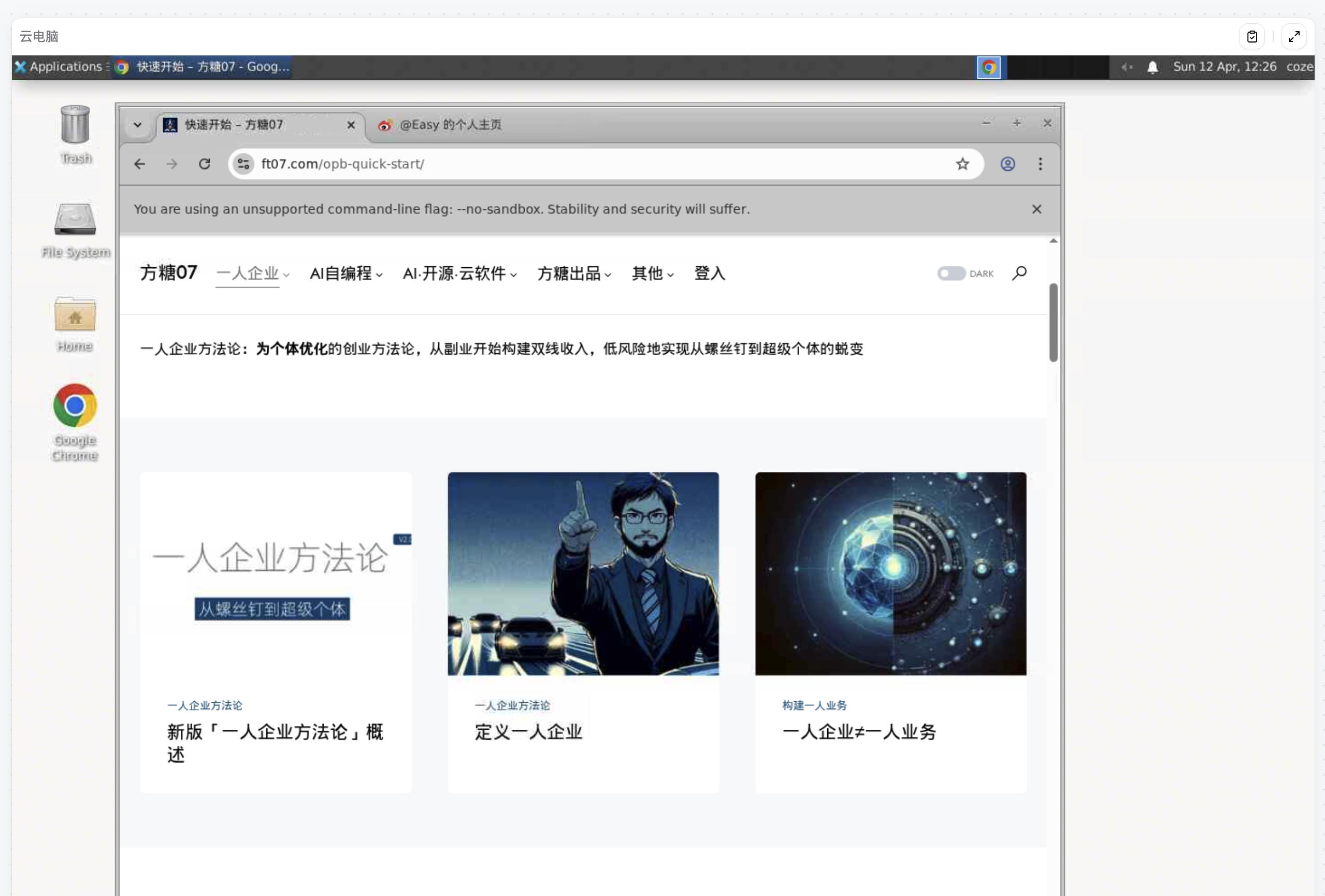This screenshot has width=1325, height=896.
Task: Toggle the DARK mode switch
Action: pyautogui.click(x=950, y=273)
